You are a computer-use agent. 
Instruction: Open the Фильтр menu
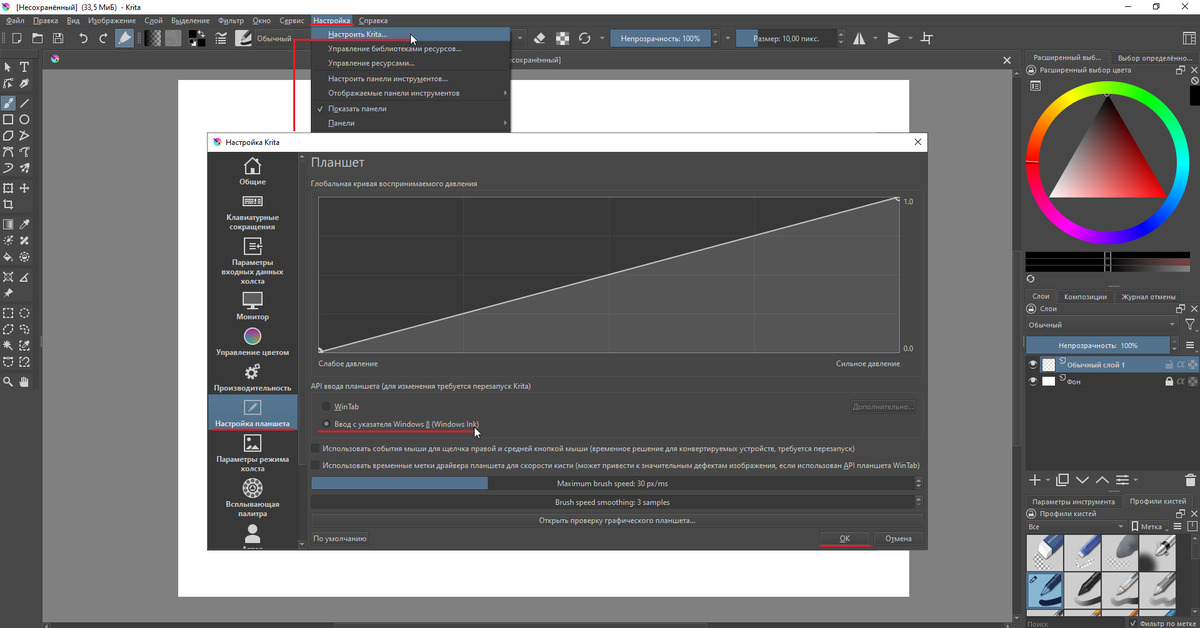click(230, 20)
